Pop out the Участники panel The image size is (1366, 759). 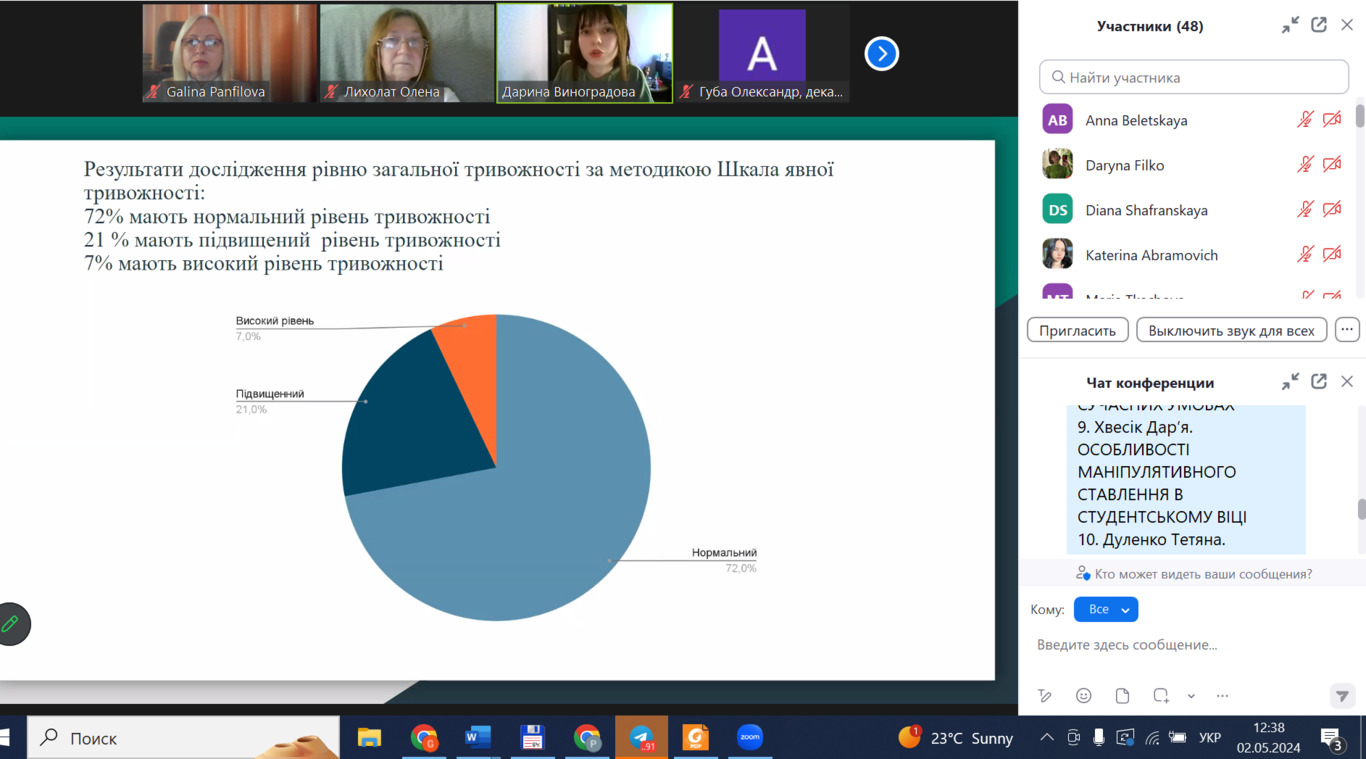1319,25
